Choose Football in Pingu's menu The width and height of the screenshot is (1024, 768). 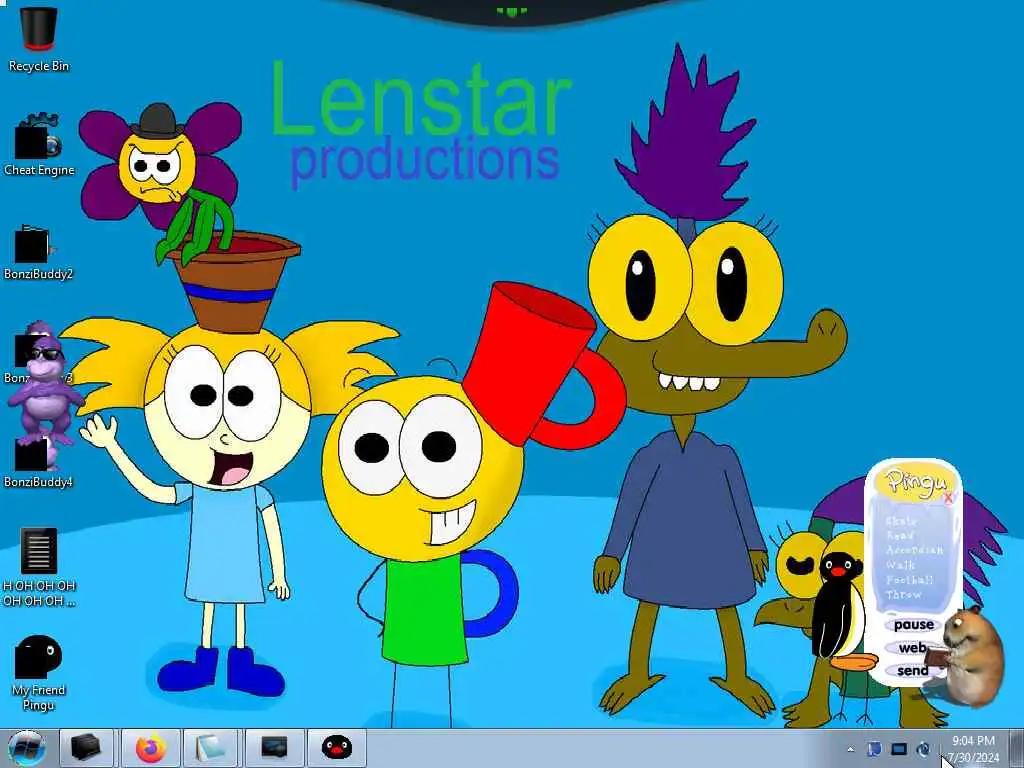click(909, 580)
